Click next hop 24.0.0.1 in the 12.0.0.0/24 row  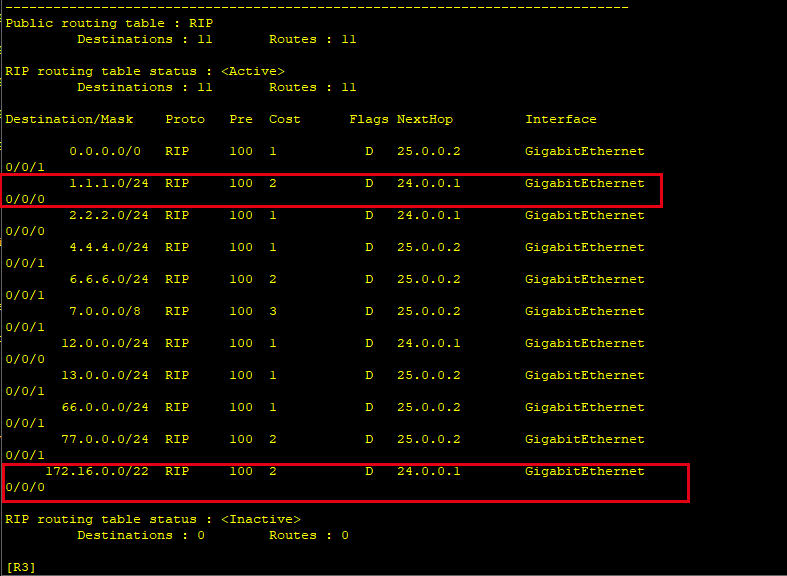pos(429,344)
